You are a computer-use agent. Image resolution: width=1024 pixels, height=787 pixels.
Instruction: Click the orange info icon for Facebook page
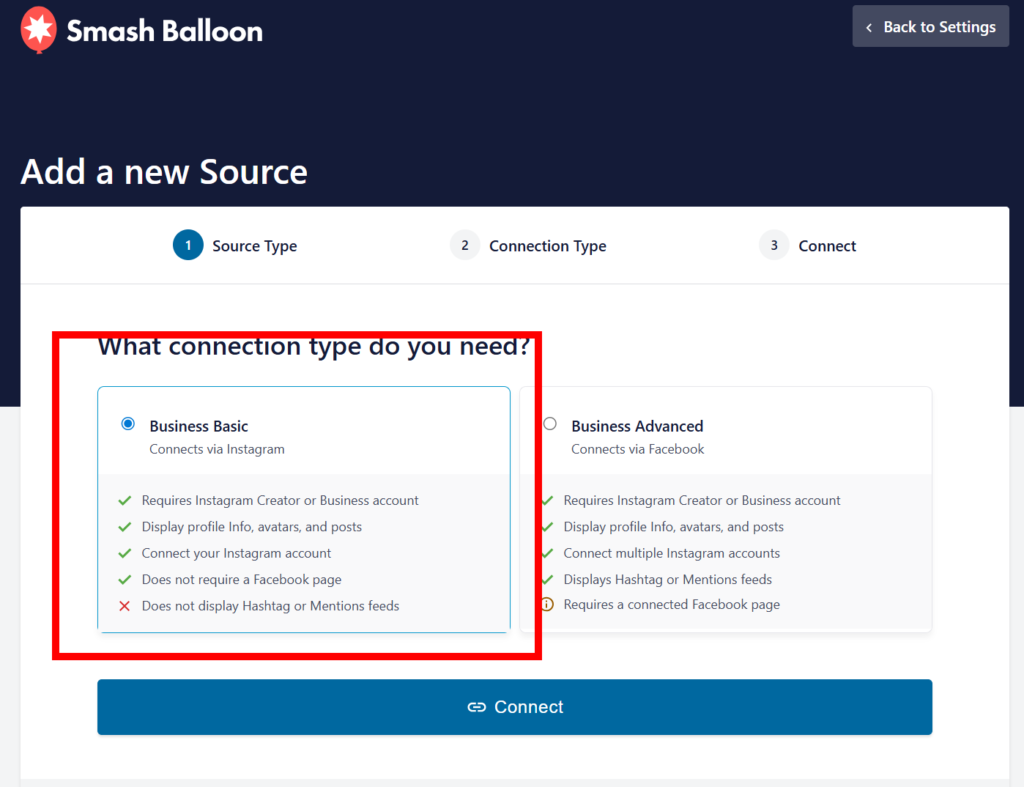tap(547, 605)
